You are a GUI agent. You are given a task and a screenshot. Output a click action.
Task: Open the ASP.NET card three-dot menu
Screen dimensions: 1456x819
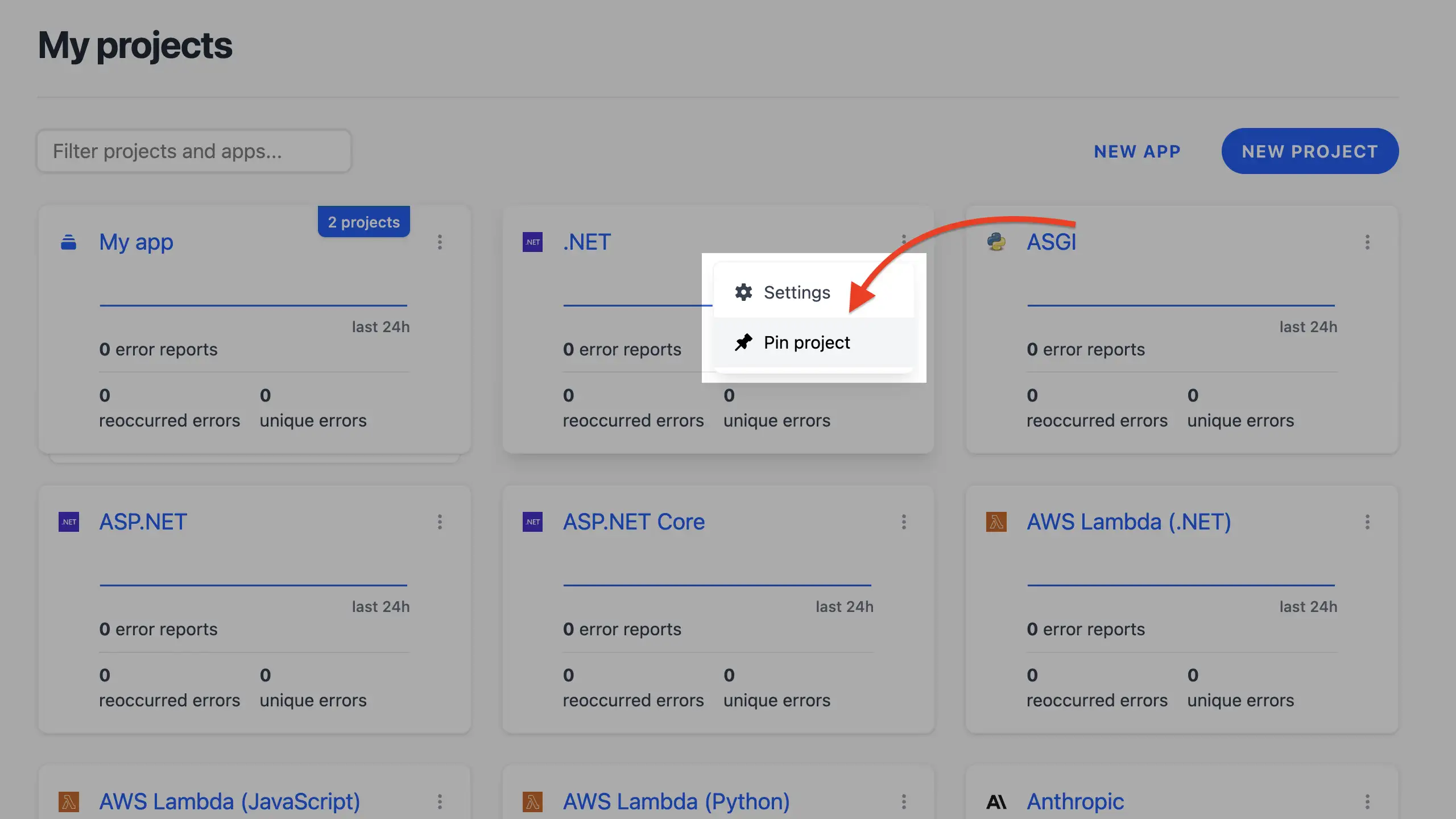click(x=440, y=522)
